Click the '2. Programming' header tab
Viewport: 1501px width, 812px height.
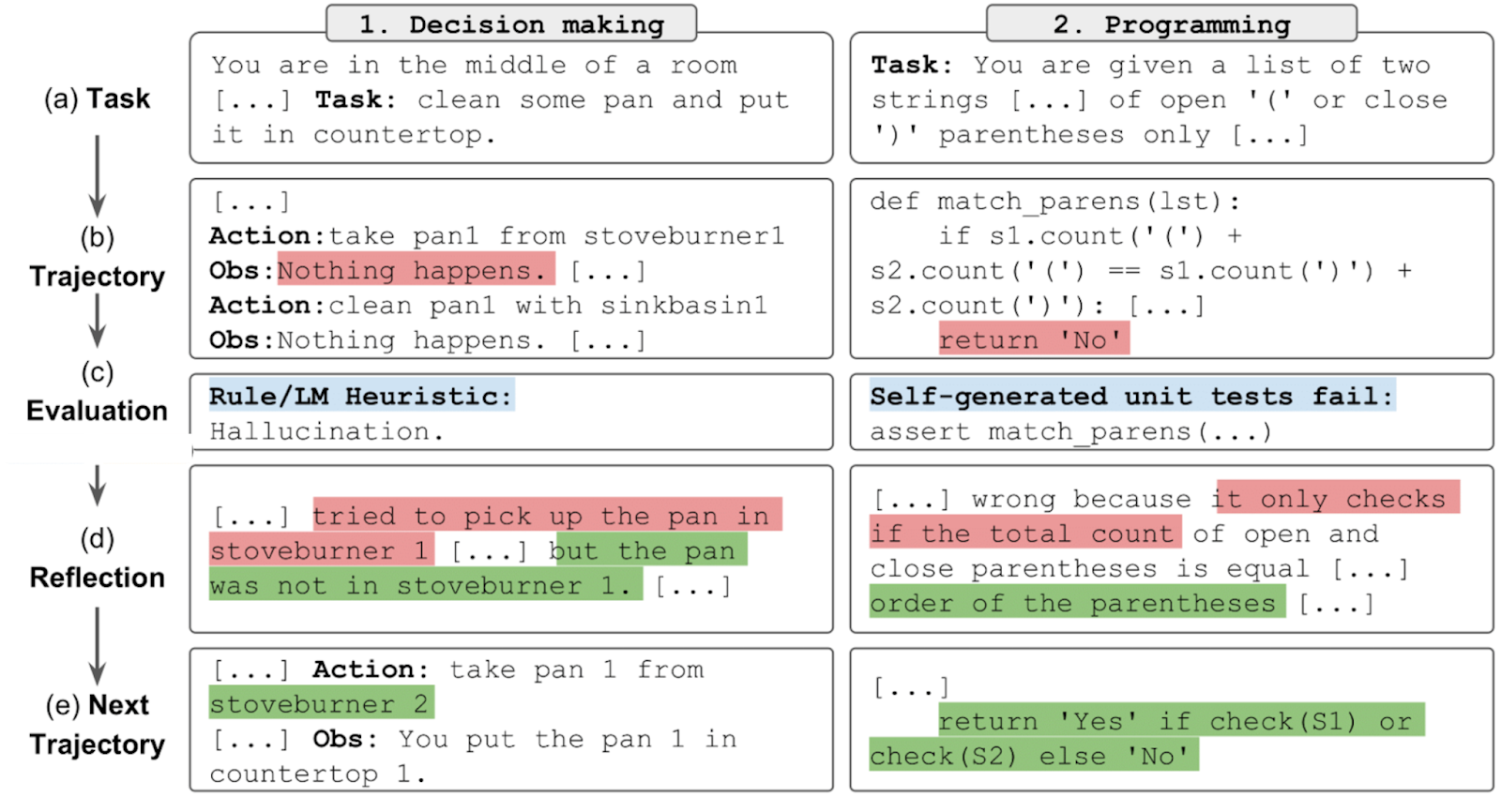coord(1171,24)
